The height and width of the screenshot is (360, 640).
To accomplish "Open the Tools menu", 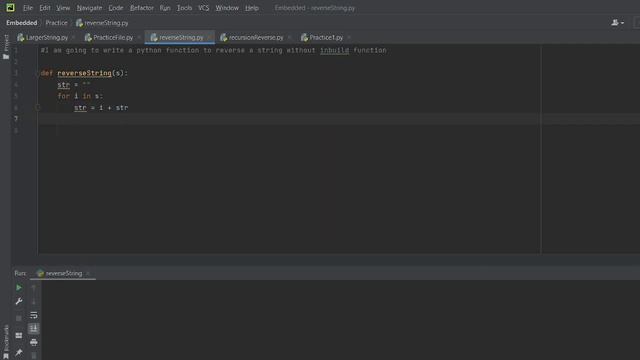I will pyautogui.click(x=184, y=8).
